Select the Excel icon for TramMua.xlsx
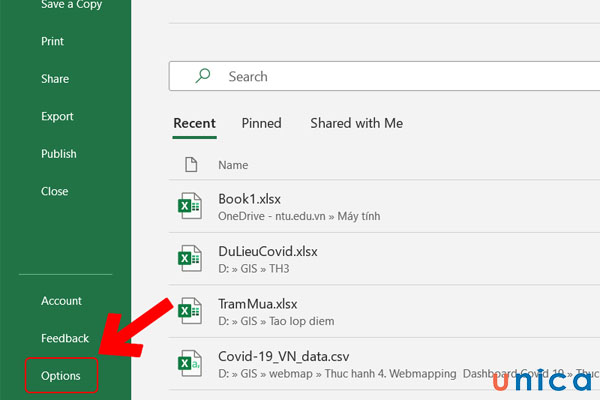The image size is (600, 400). pos(189,311)
